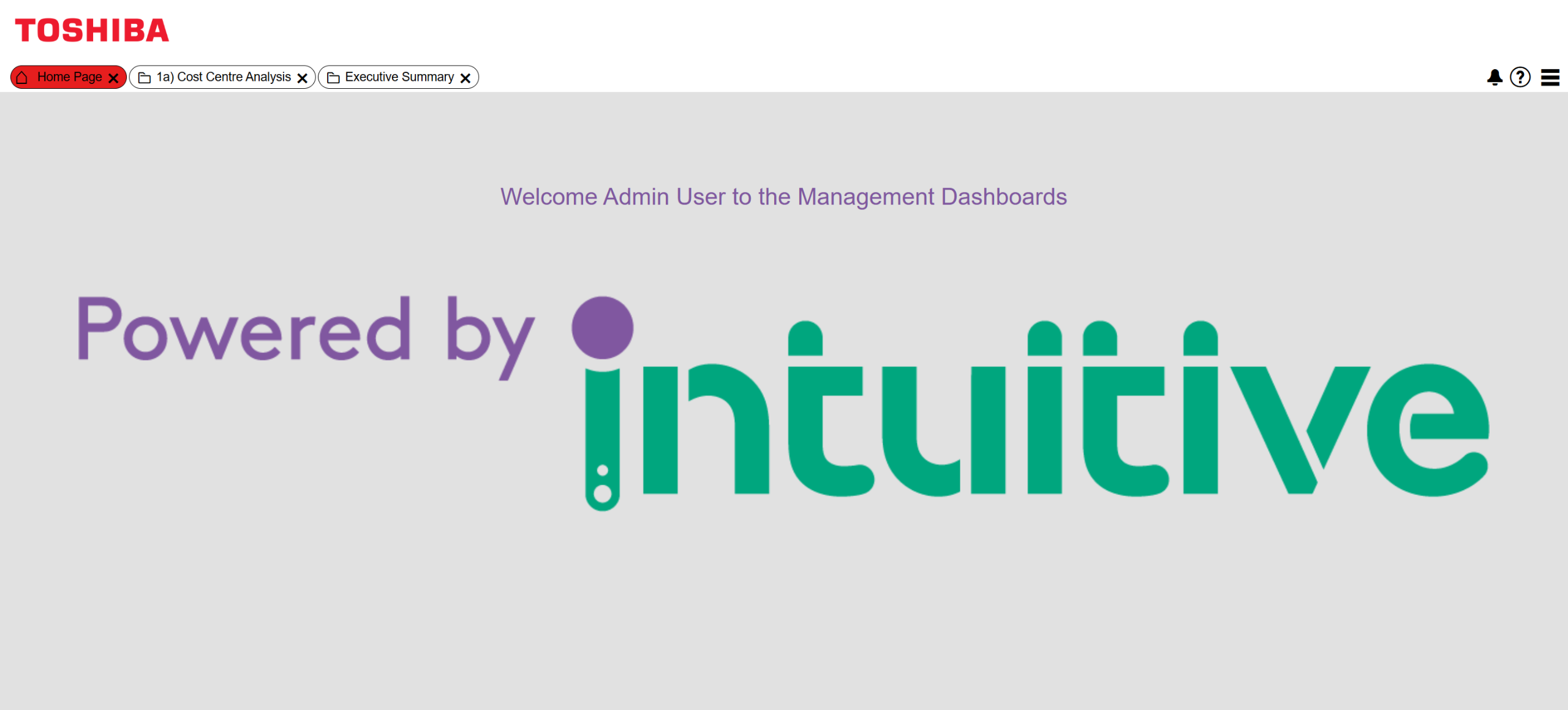Viewport: 1568px width, 710px height.
Task: Open the hamburger menu
Action: pyautogui.click(x=1550, y=77)
